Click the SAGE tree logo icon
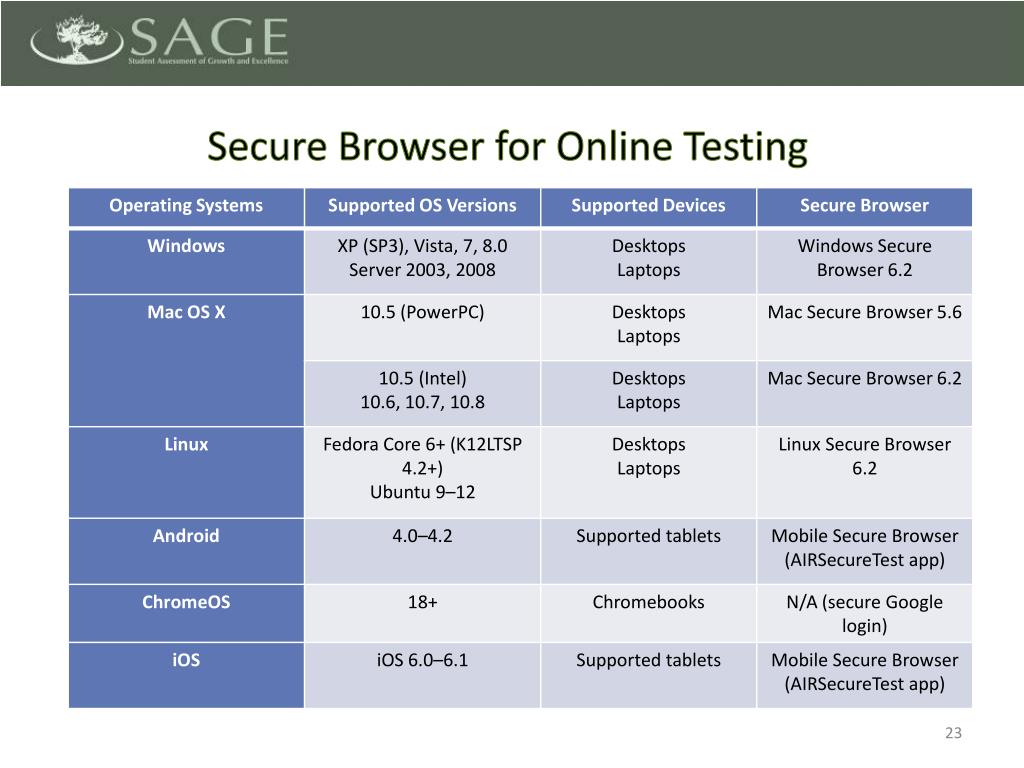Viewport: 1024px width, 768px height. [77, 39]
